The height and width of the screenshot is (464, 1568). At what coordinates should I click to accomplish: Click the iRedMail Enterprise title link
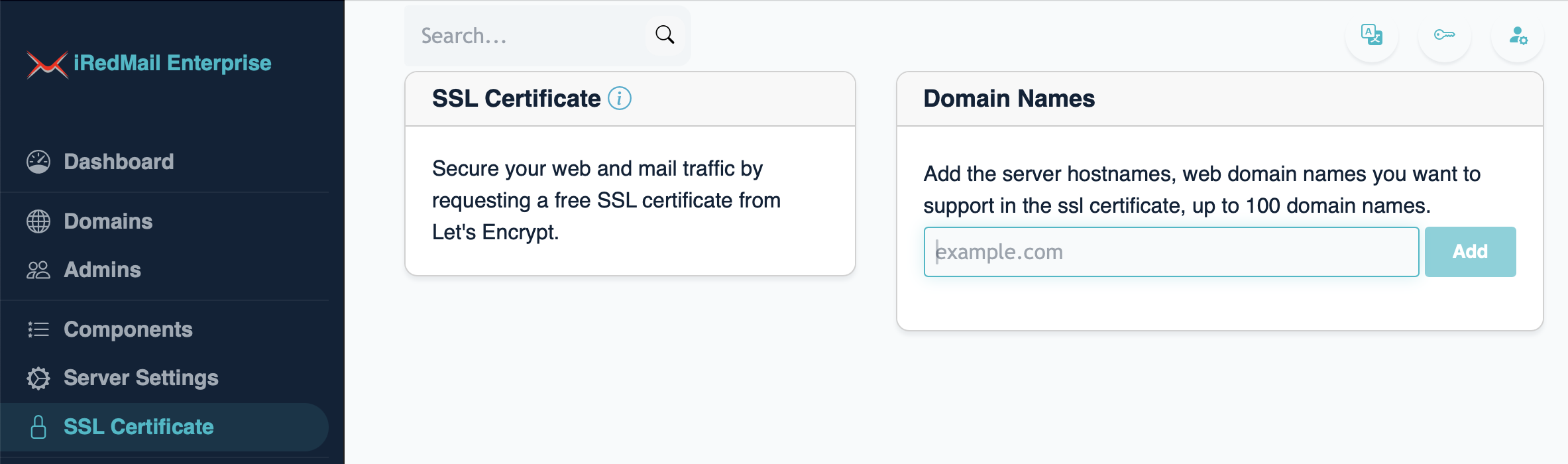[172, 63]
